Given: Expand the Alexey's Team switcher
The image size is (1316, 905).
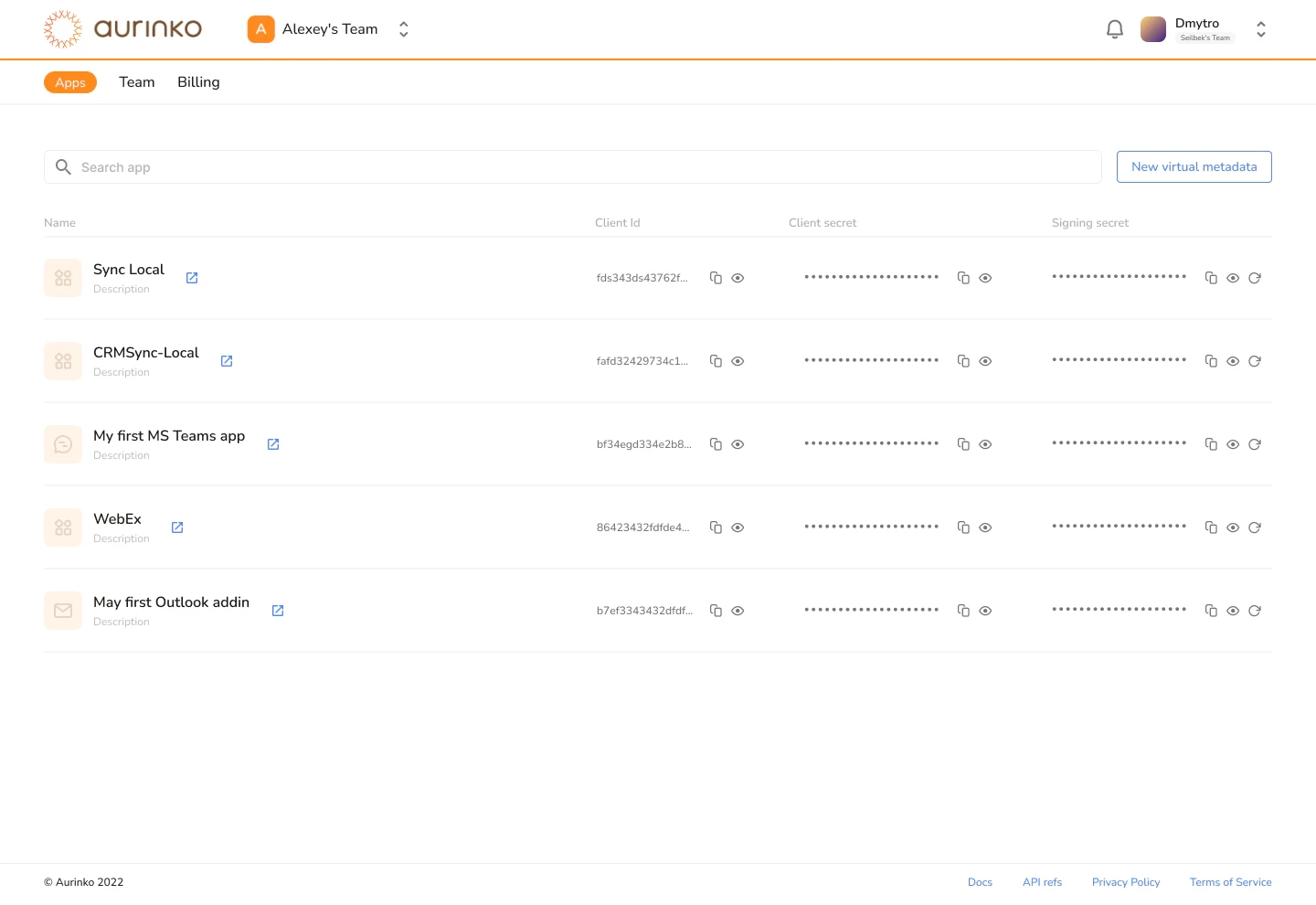Looking at the screenshot, I should point(403,28).
